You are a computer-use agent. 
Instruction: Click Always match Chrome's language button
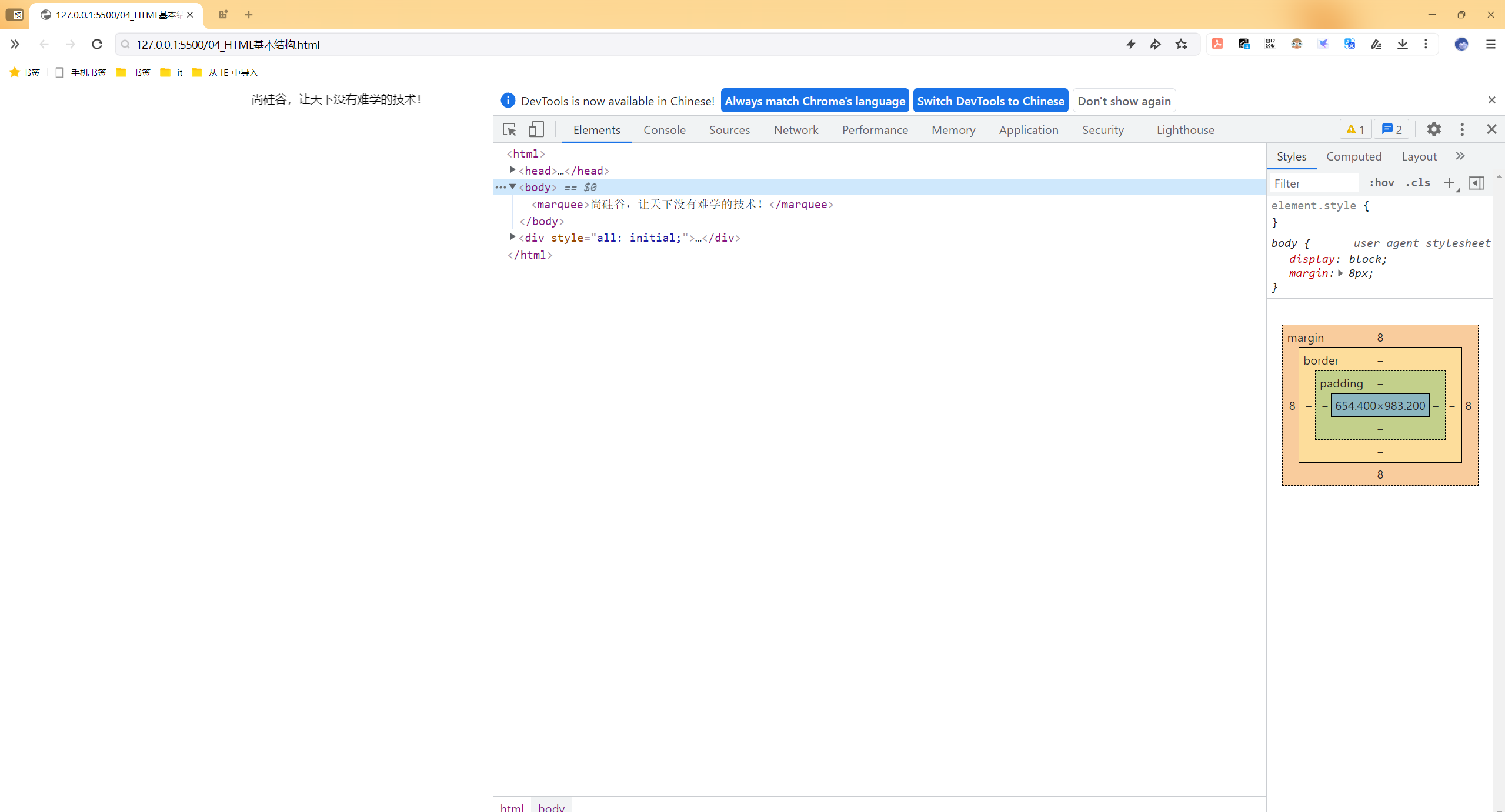click(815, 101)
